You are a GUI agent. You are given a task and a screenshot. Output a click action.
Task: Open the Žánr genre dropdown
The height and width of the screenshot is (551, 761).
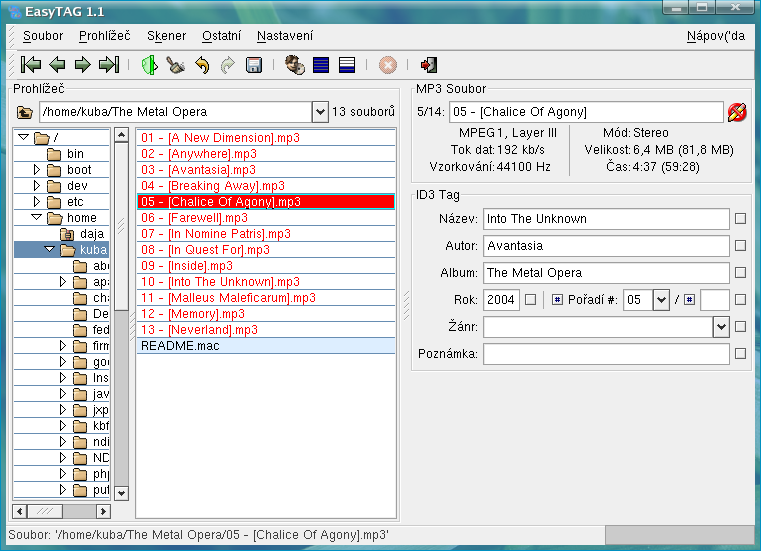[x=721, y=326]
